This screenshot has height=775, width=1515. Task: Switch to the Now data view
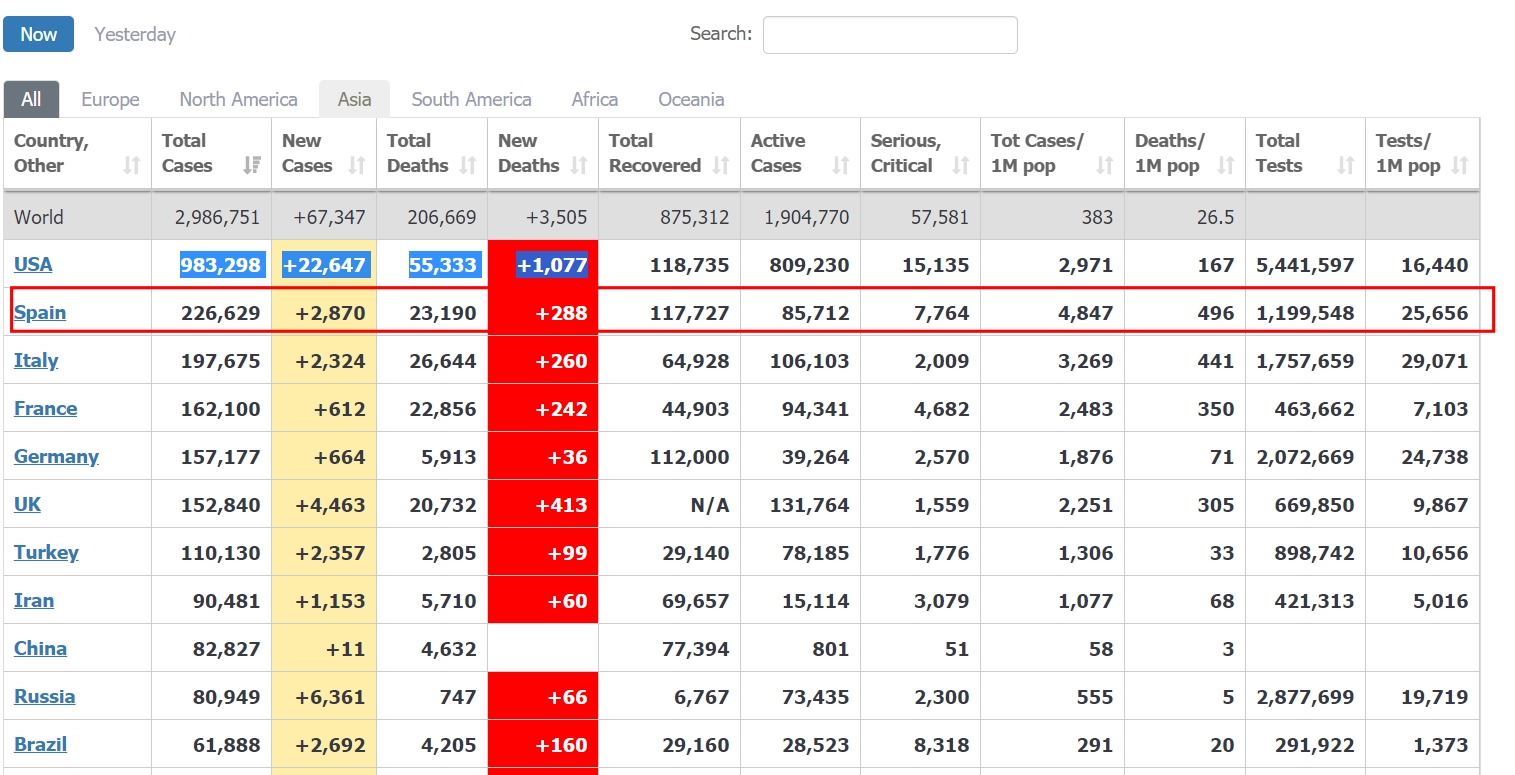point(38,34)
